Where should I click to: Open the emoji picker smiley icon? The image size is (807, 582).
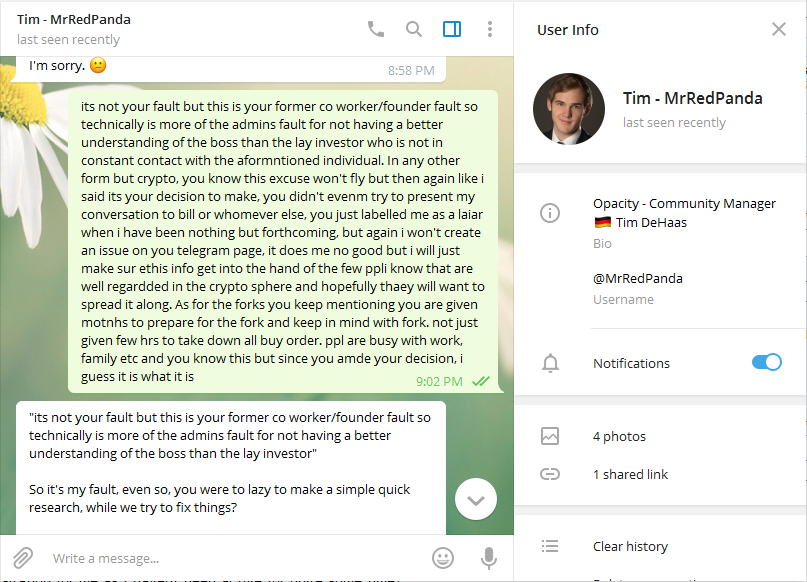[443, 558]
